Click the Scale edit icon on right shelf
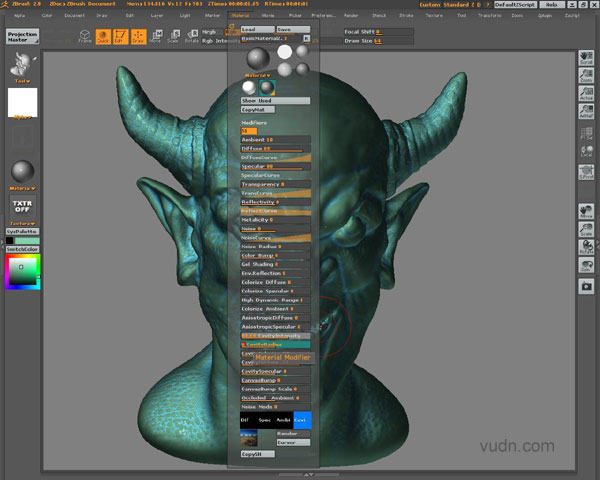Screen dimensions: 600x480 586,229
